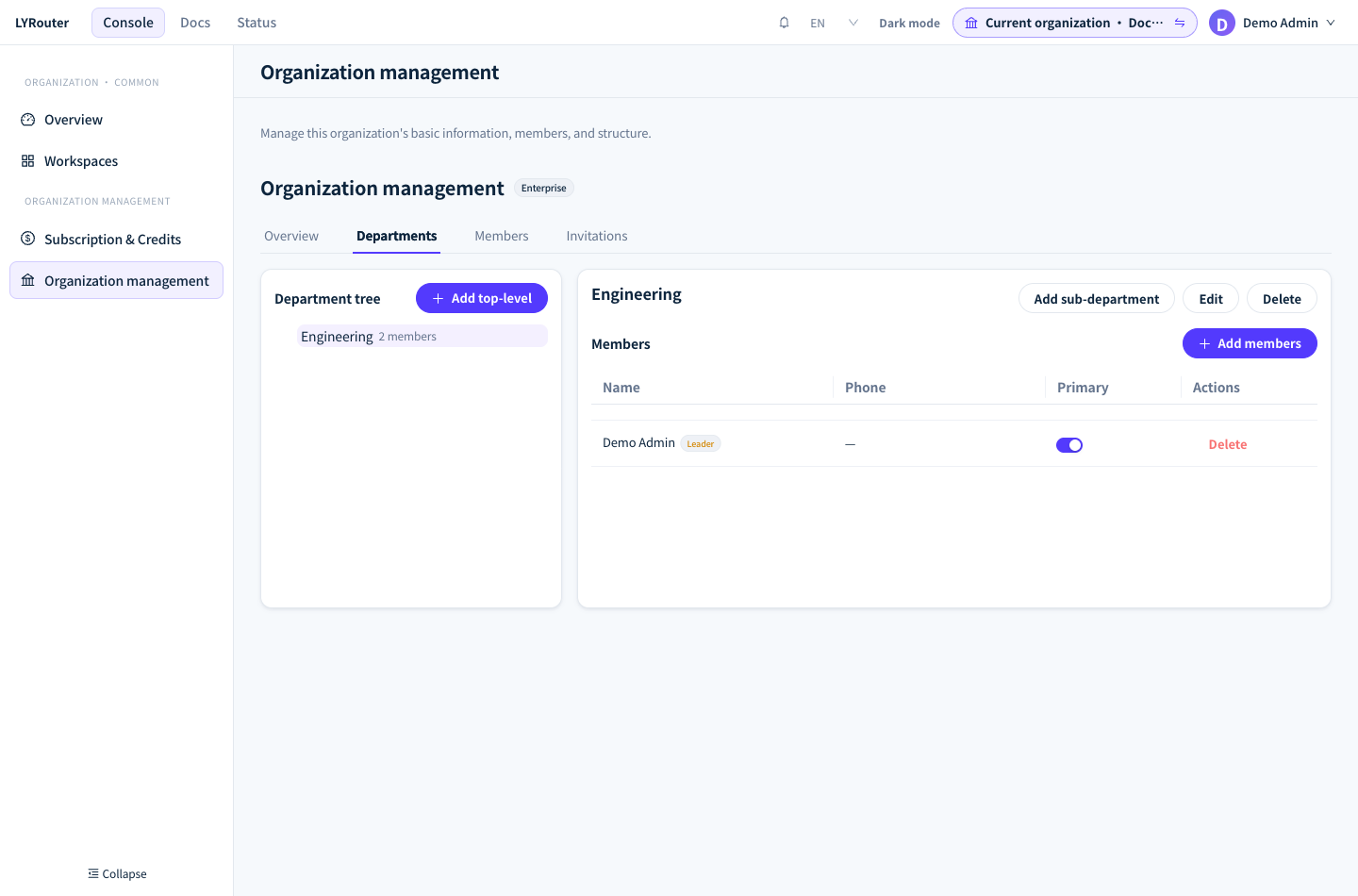The image size is (1358, 896).
Task: Expand the Demo Admin account menu chevron
Action: (x=1331, y=23)
